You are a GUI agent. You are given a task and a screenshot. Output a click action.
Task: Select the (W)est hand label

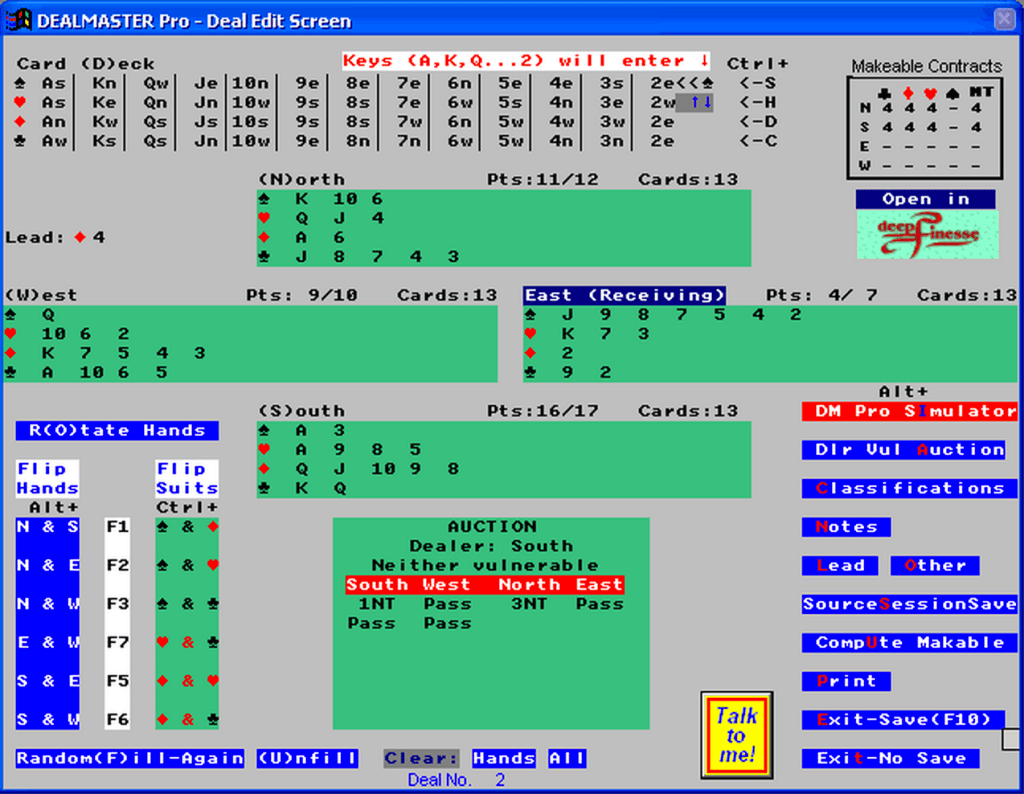[41, 295]
